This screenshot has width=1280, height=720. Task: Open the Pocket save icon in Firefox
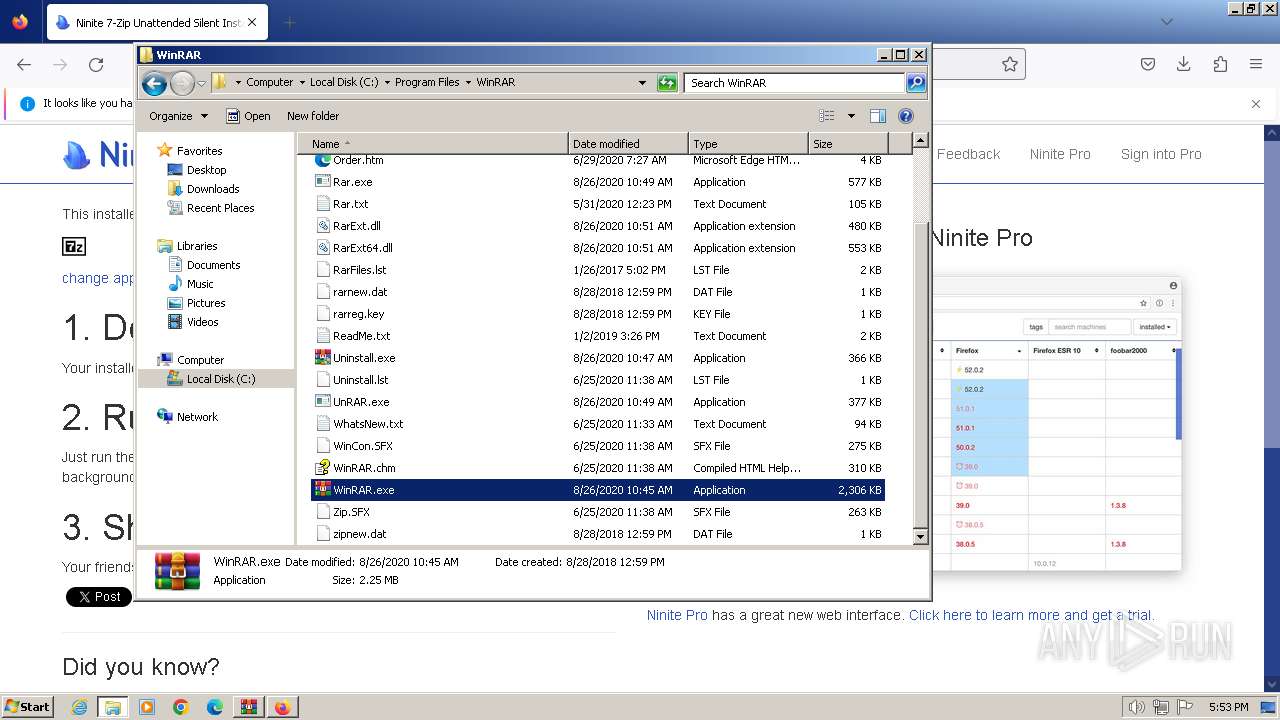tap(1148, 64)
